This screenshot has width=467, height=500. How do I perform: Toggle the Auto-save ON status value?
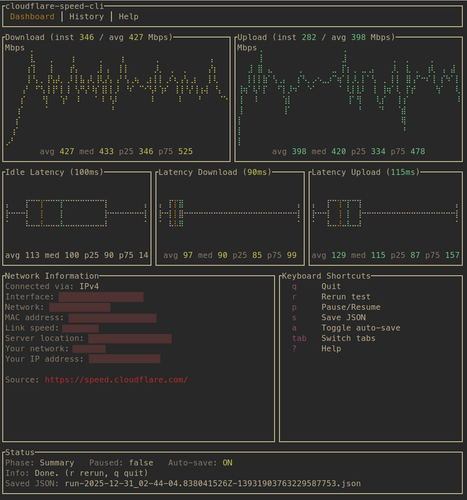tap(227, 463)
